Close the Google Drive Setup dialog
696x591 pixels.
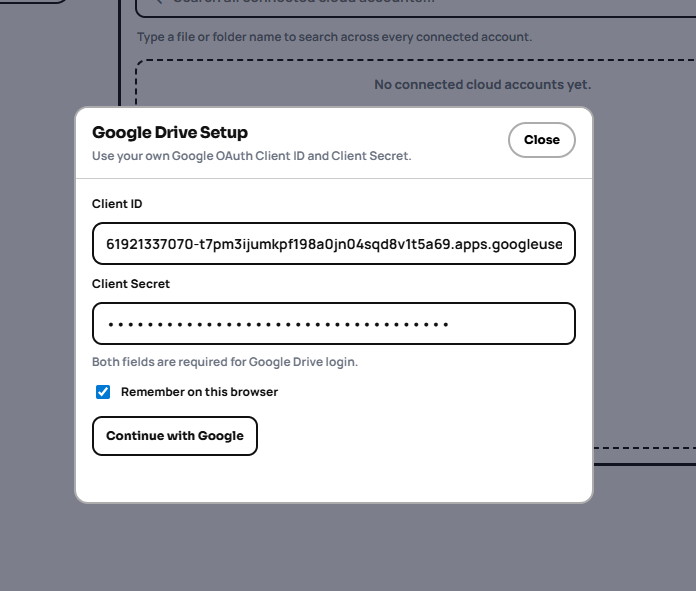[x=542, y=140]
